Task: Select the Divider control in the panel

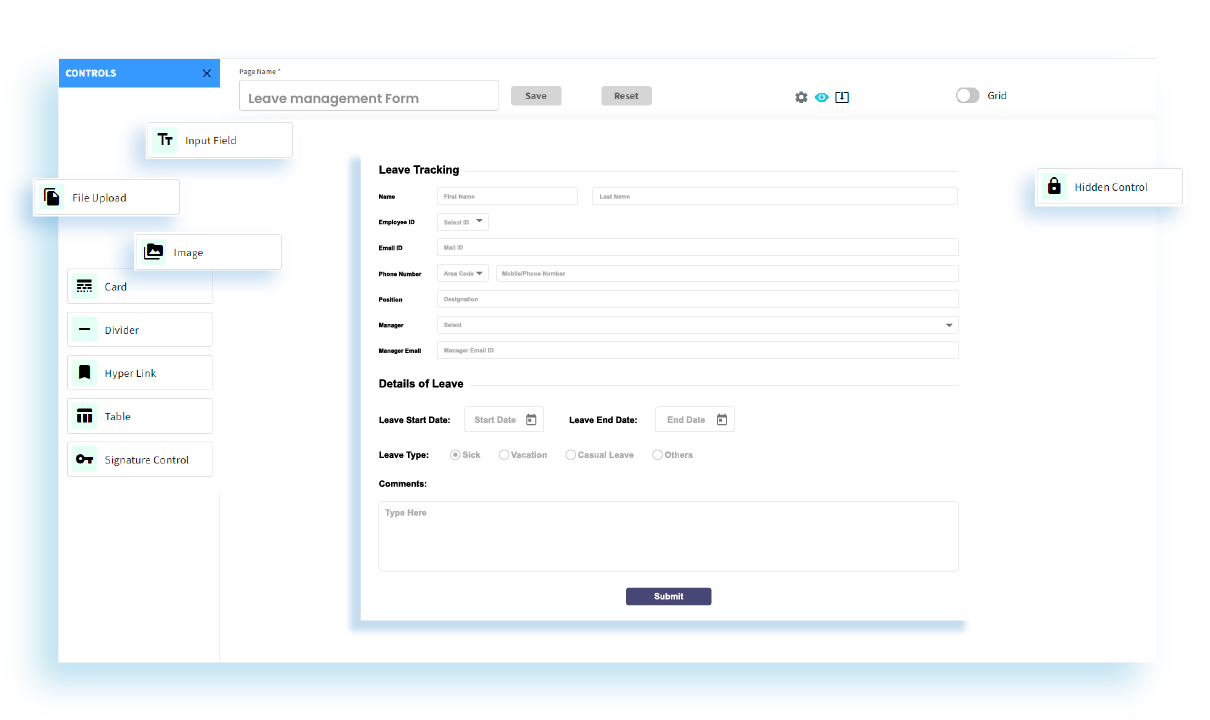Action: (x=139, y=329)
